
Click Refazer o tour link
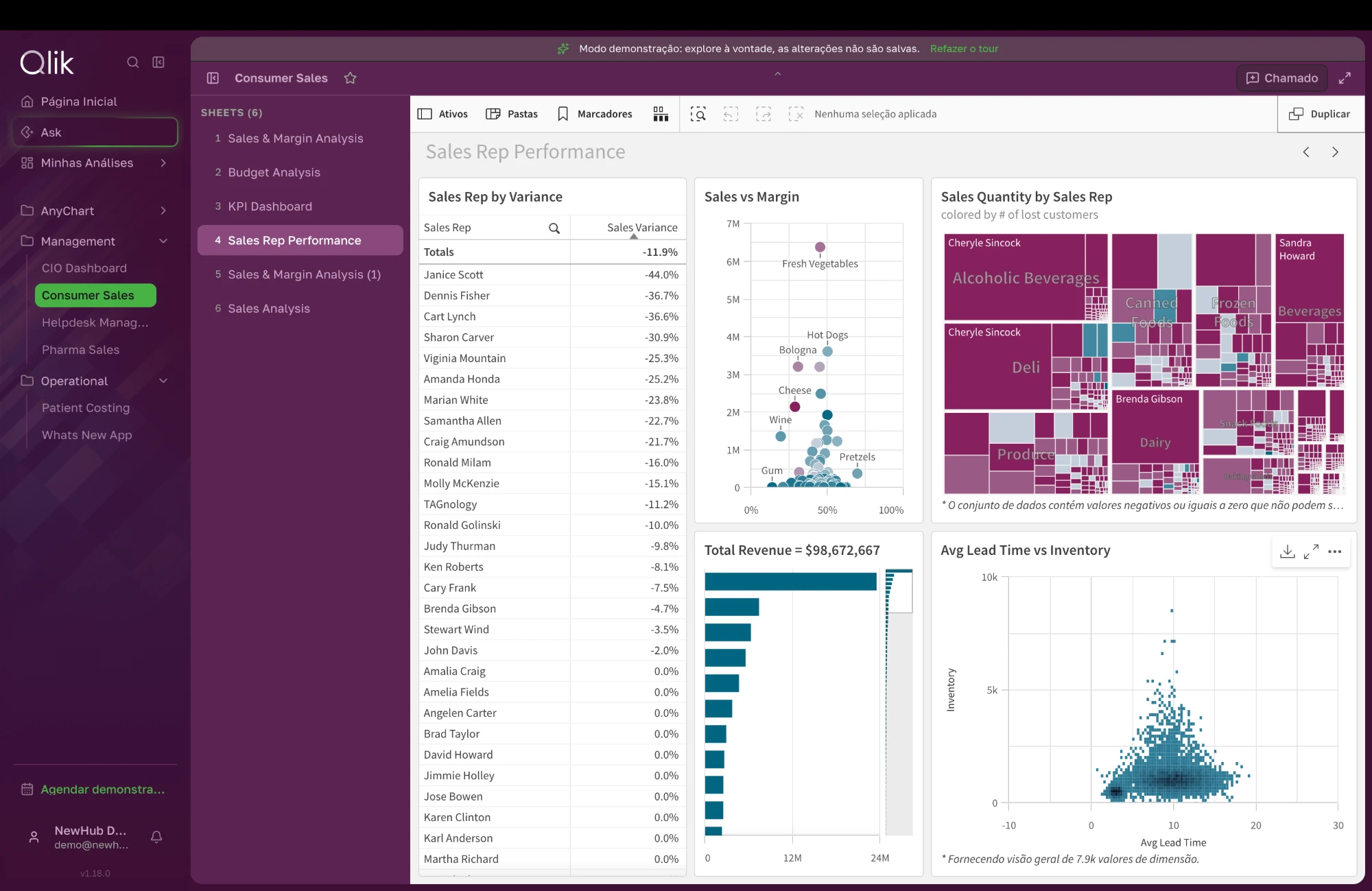point(964,49)
